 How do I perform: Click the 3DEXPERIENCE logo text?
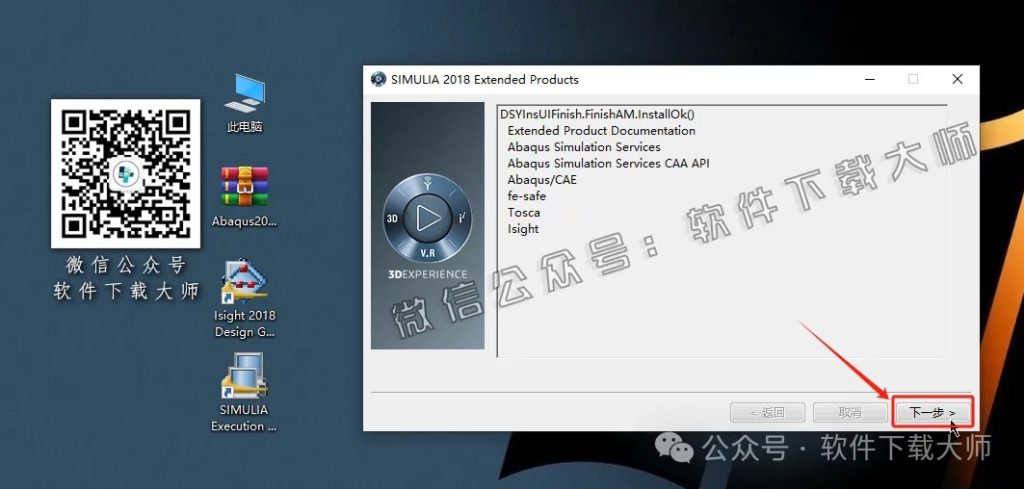coord(428,274)
